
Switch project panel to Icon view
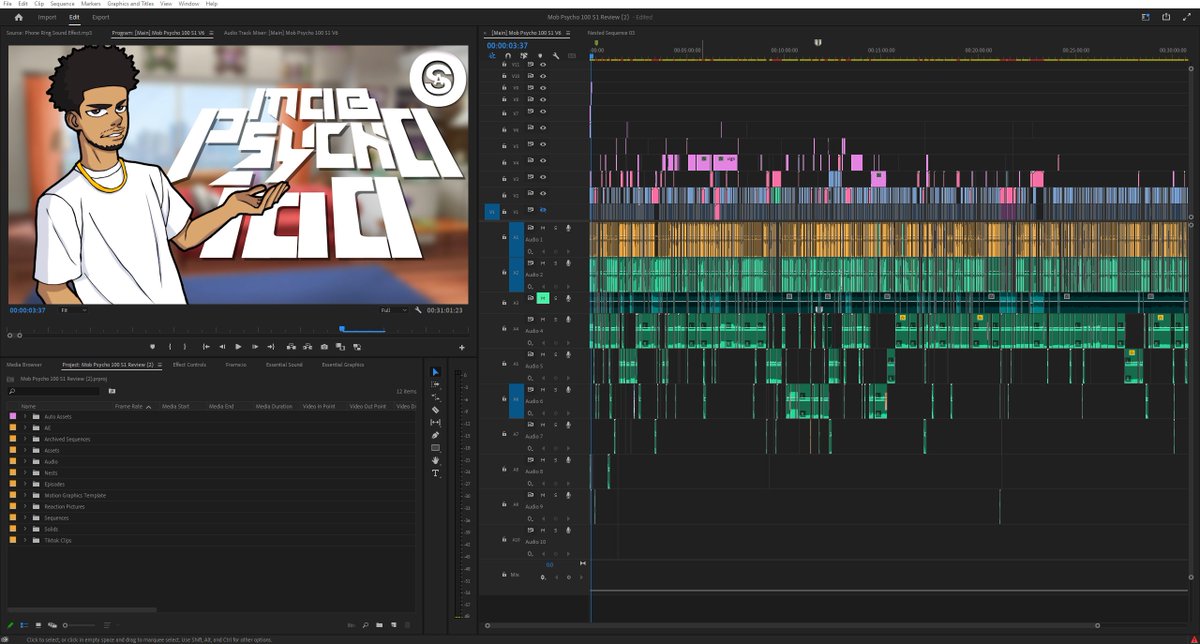point(37,625)
